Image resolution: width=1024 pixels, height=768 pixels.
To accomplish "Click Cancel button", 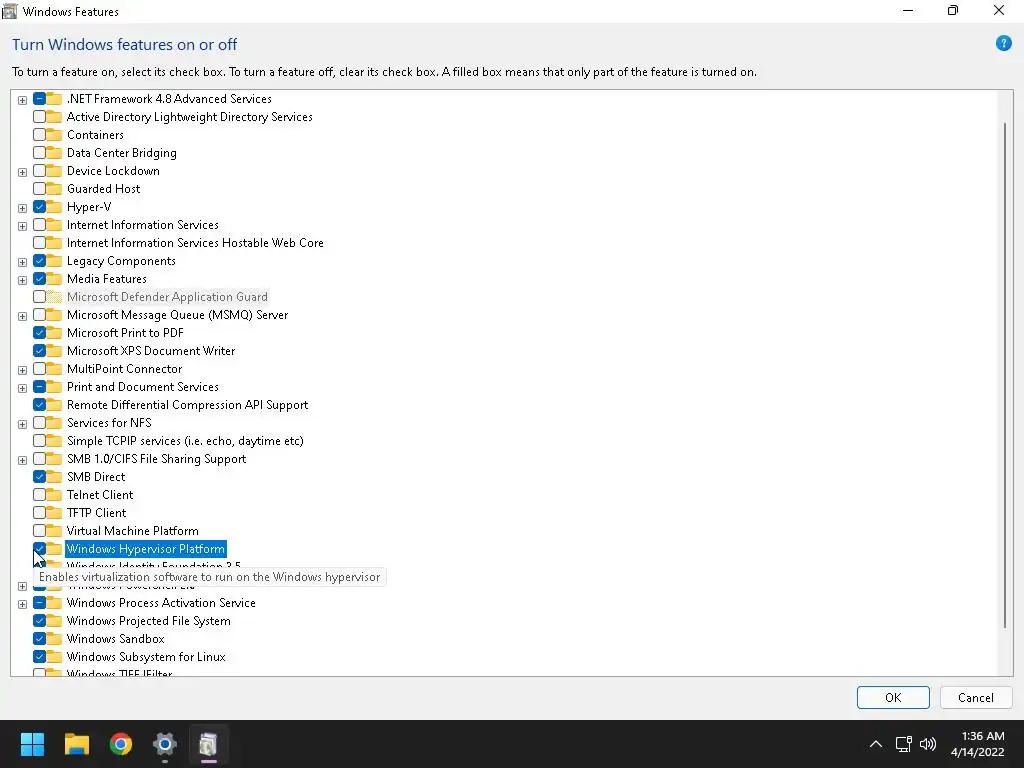I will point(976,697).
